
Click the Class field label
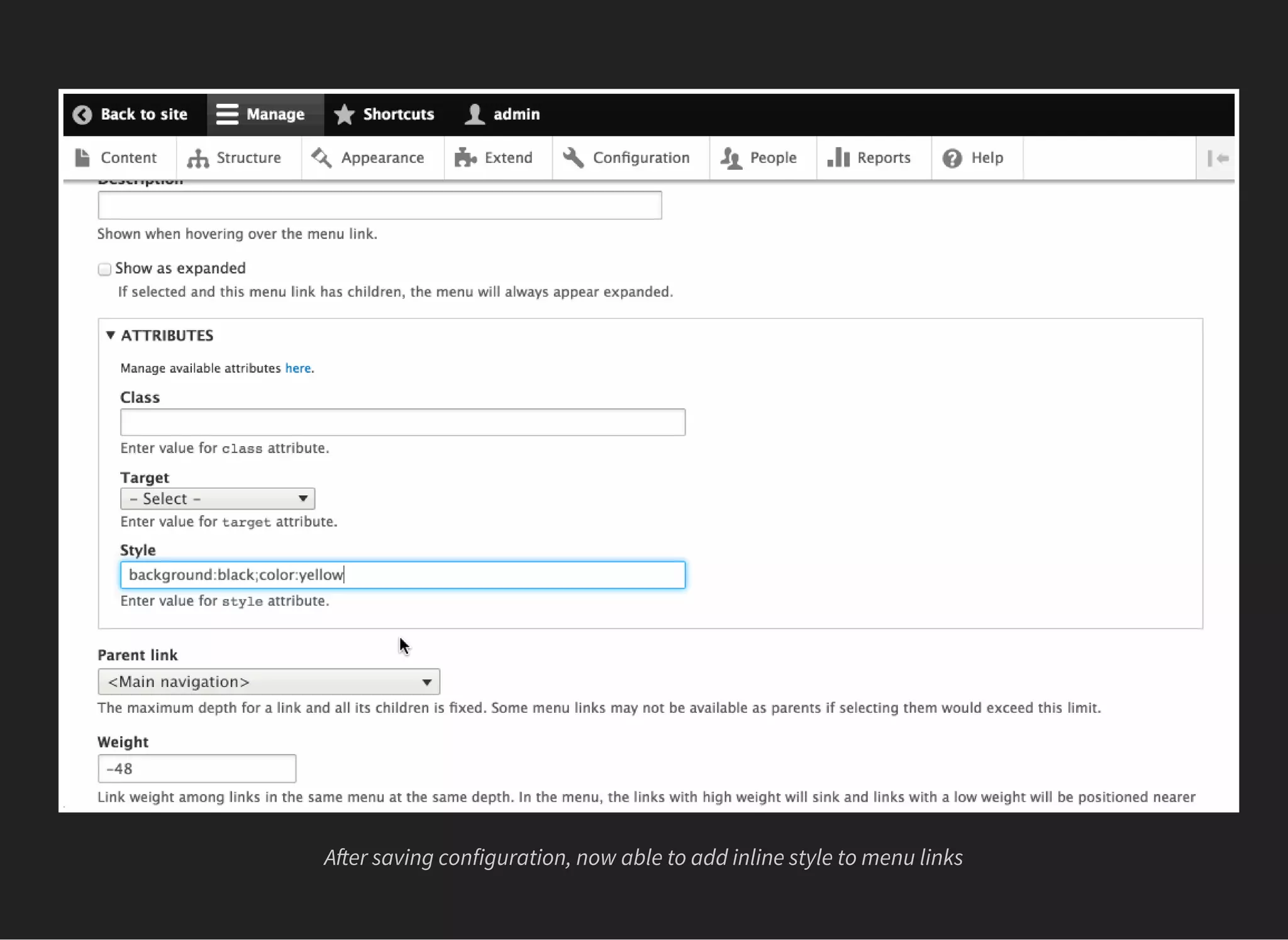(x=140, y=398)
